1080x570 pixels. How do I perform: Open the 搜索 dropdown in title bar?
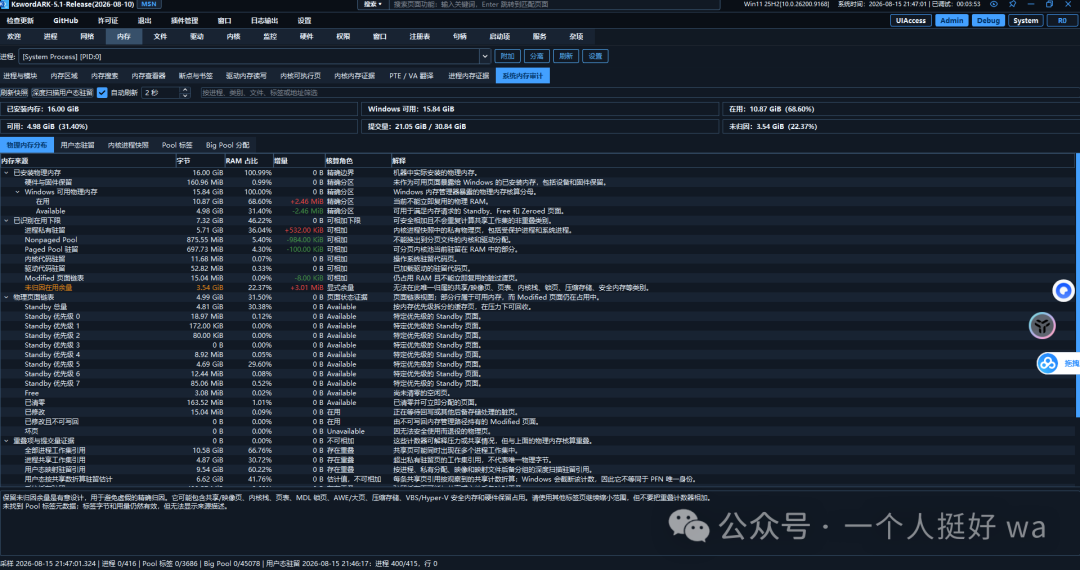(x=373, y=4)
